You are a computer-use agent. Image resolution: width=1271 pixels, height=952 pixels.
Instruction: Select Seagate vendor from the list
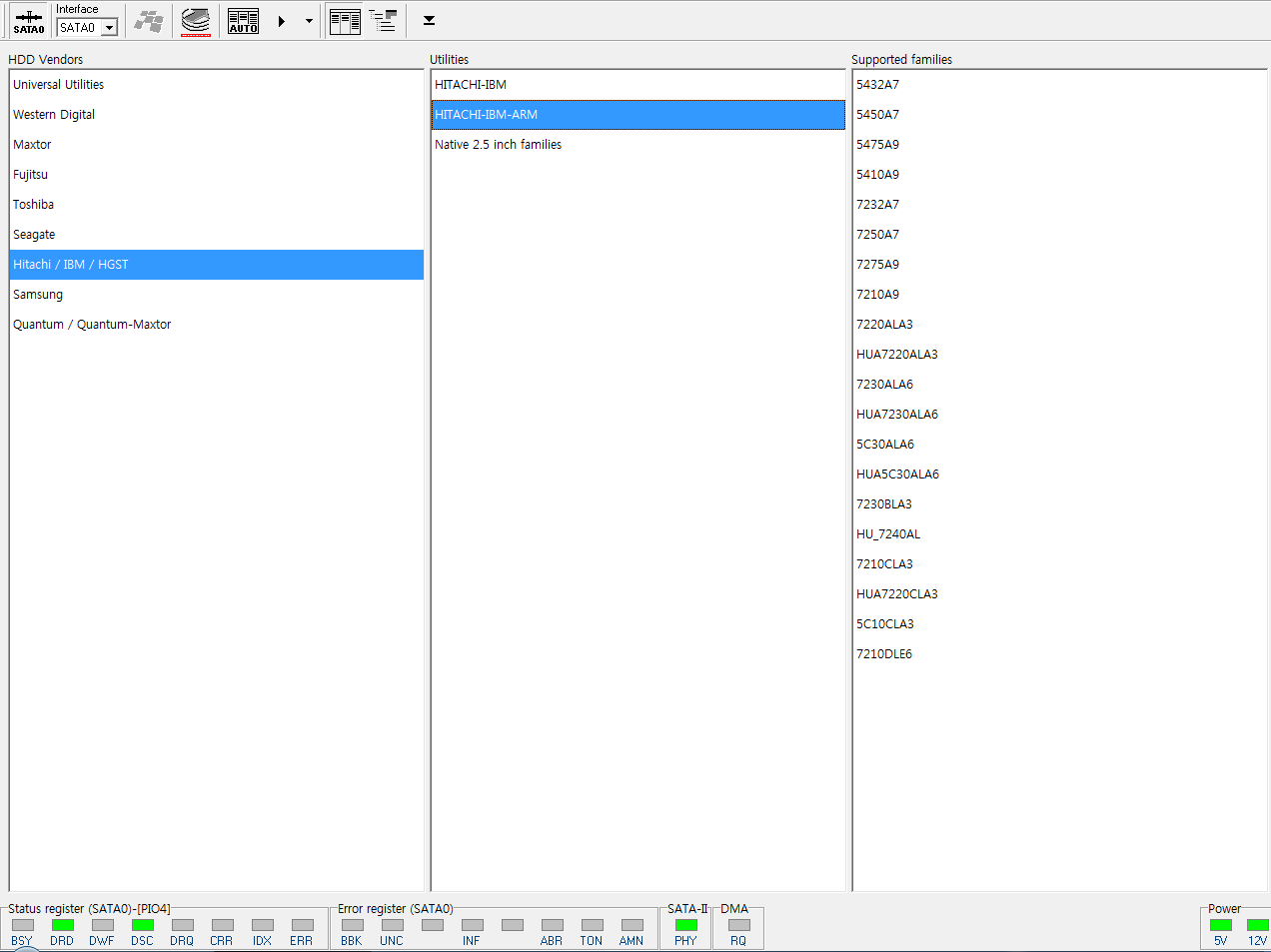34,235
